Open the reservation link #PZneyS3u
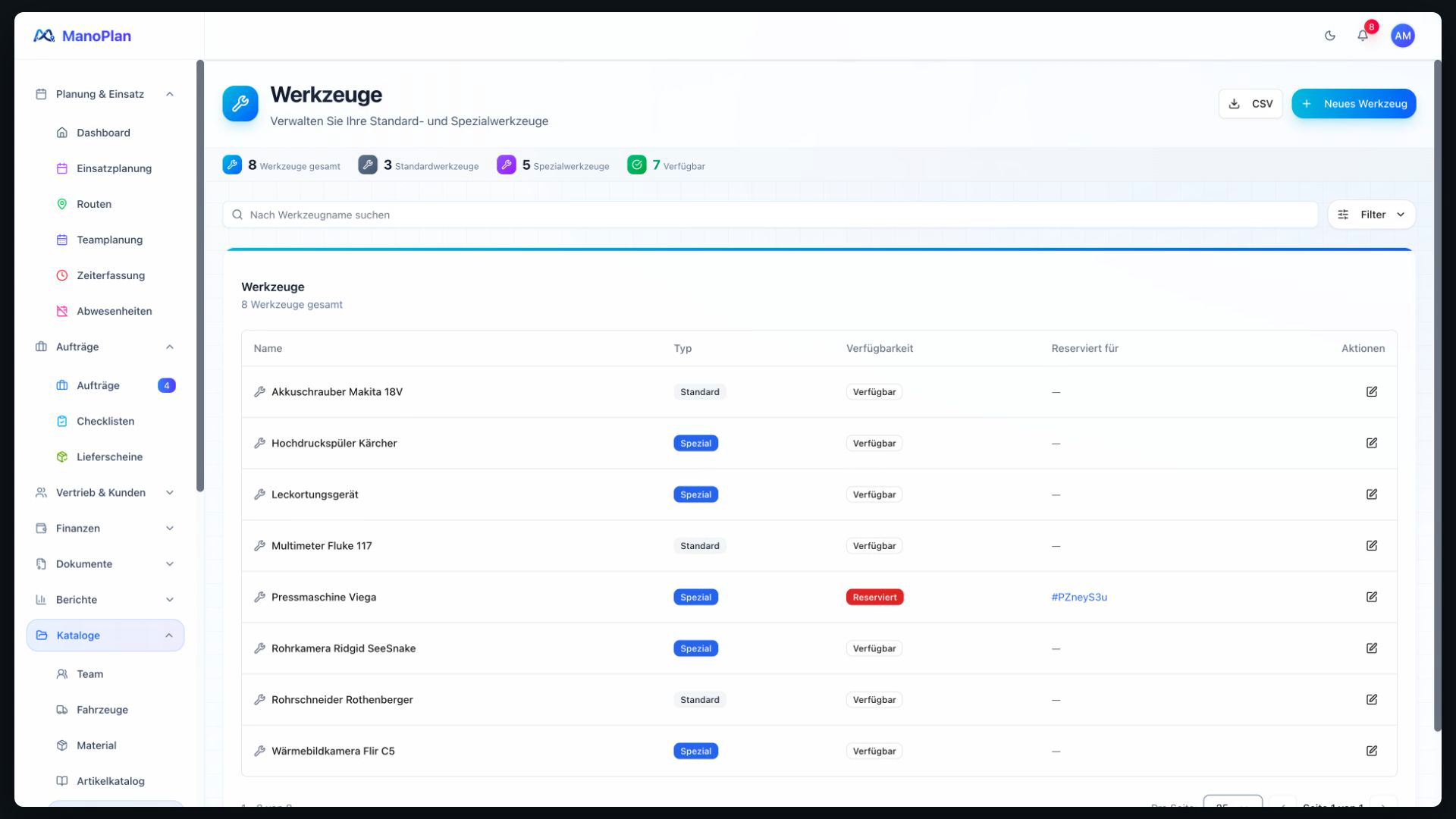This screenshot has height=819, width=1456. [1078, 598]
